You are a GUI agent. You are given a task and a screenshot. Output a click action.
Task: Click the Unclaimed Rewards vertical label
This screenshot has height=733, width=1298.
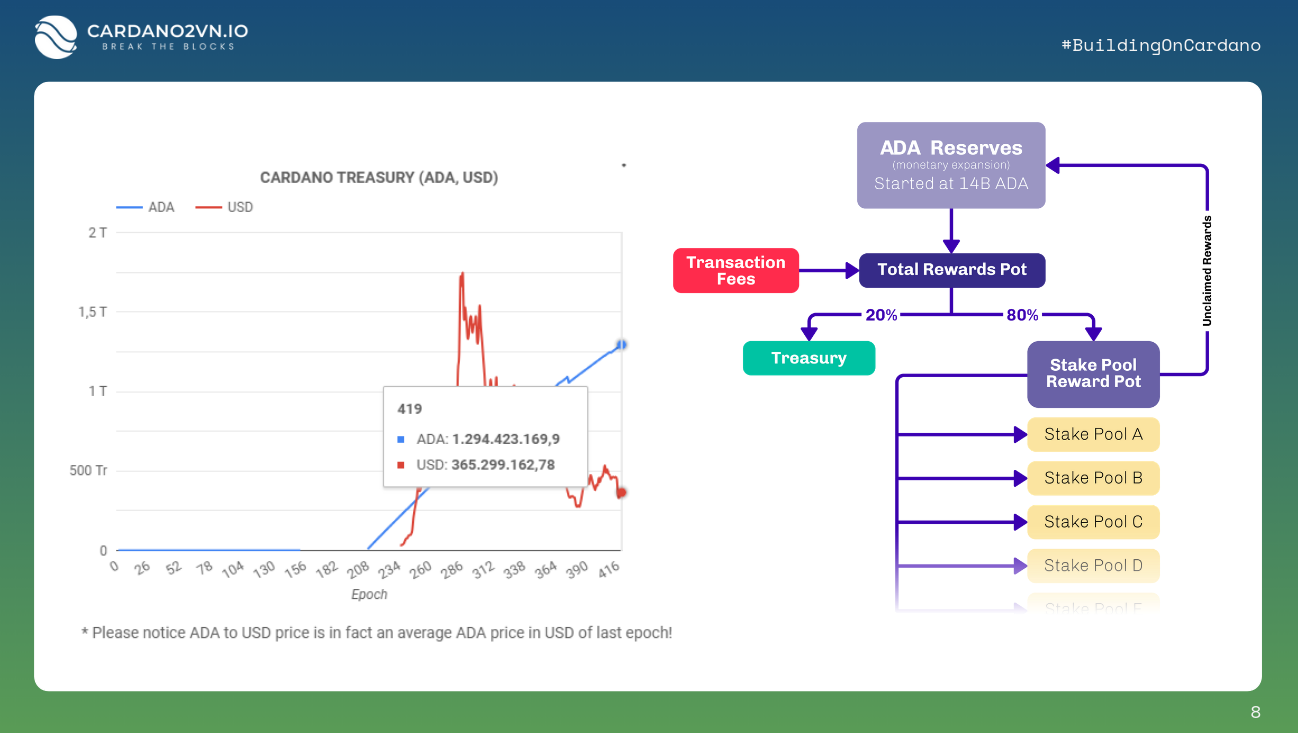tap(1207, 270)
